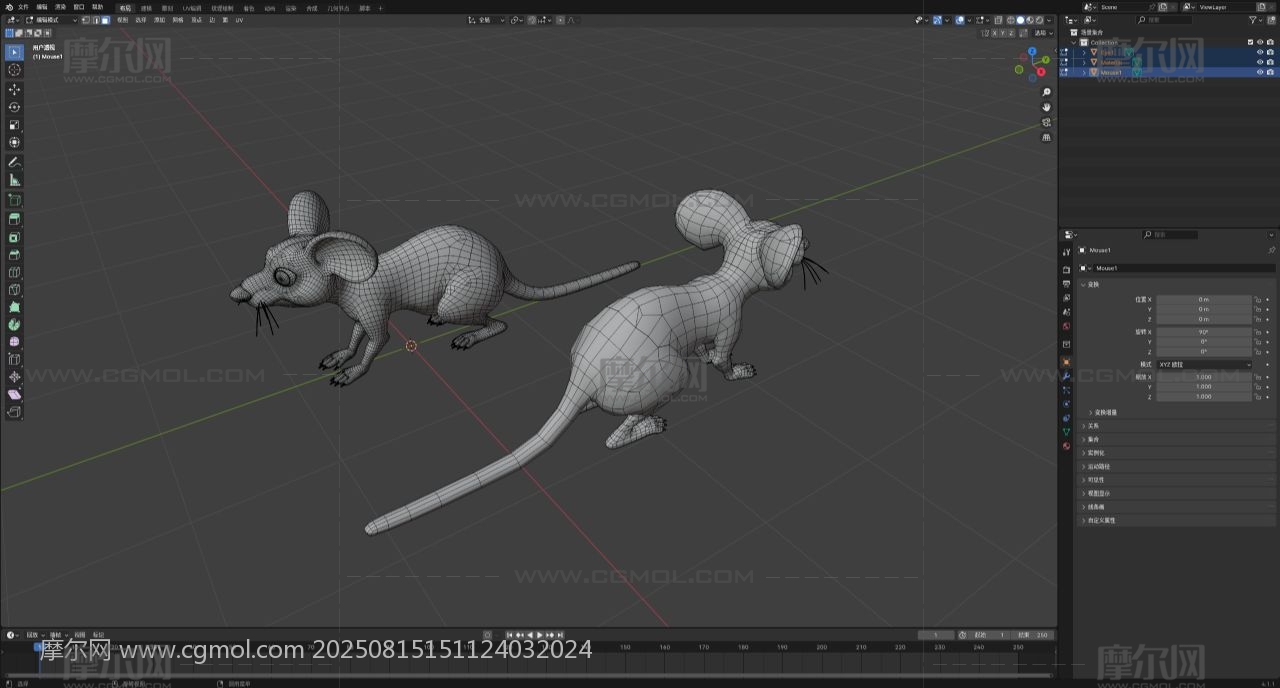Open the 窗口 menu
This screenshot has height=688, width=1280.
pos(79,7)
